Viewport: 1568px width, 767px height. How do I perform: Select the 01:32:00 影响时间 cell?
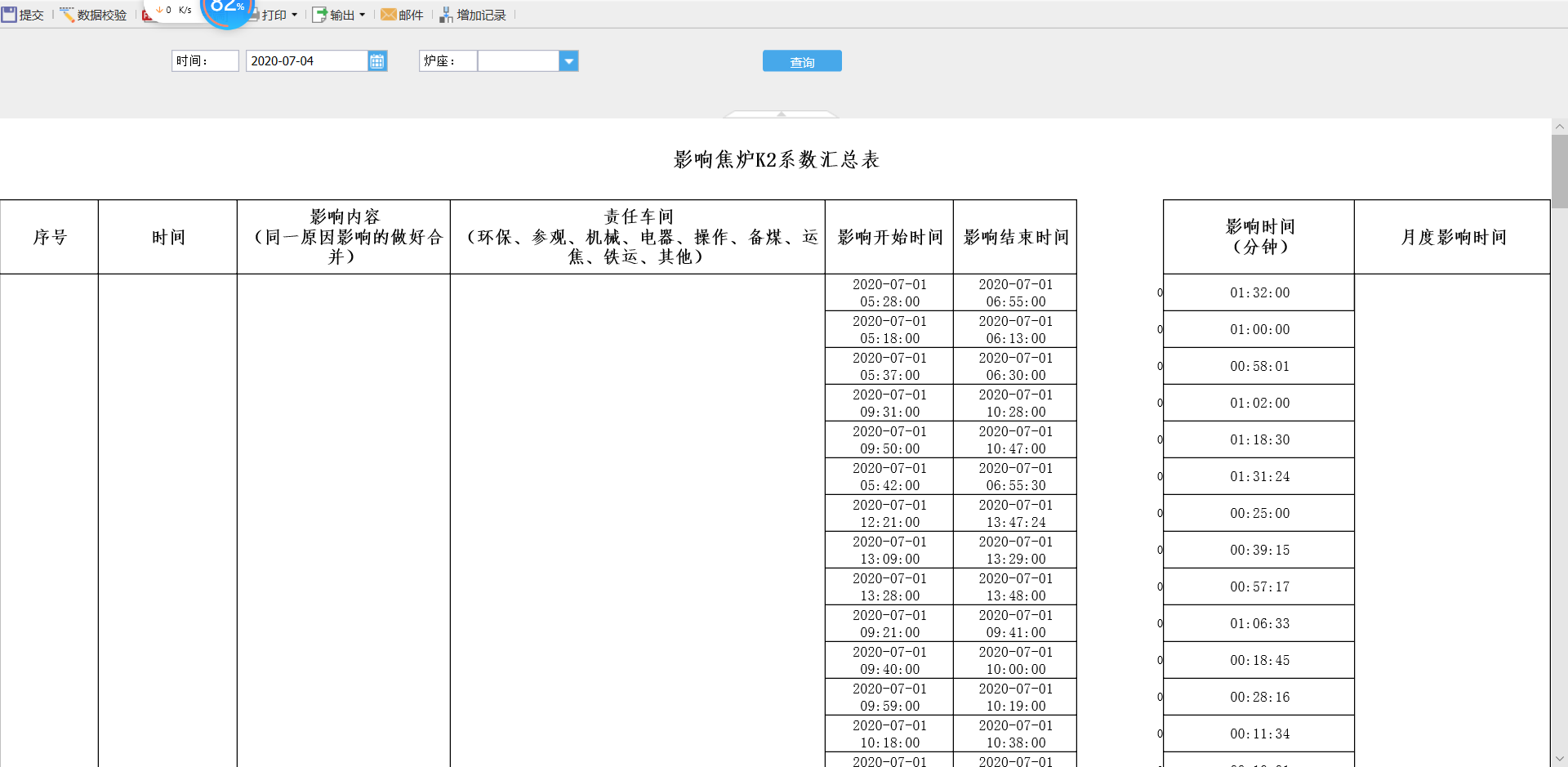tap(1258, 292)
